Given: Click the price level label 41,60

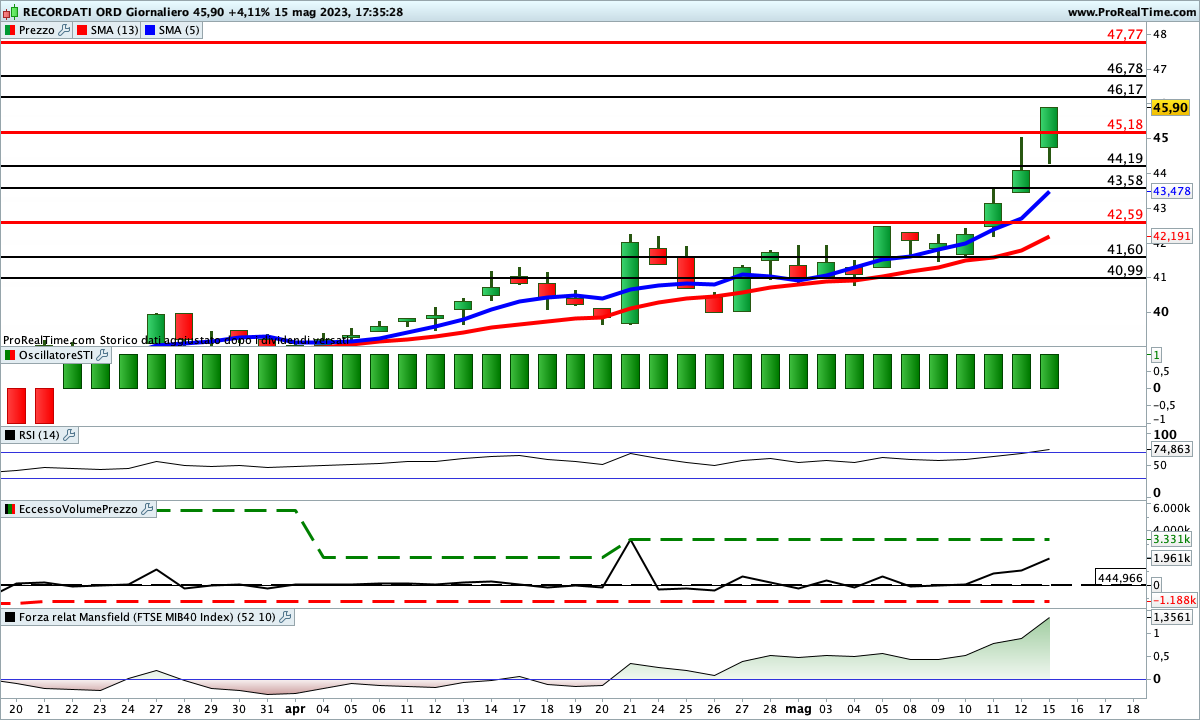Looking at the screenshot, I should (x=1125, y=249).
